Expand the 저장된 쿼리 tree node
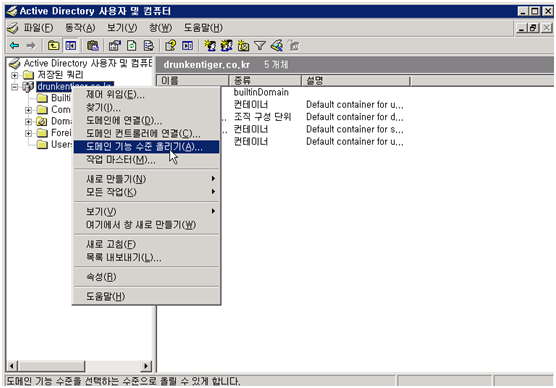Image resolution: width=556 pixels, height=388 pixels. click(x=15, y=75)
